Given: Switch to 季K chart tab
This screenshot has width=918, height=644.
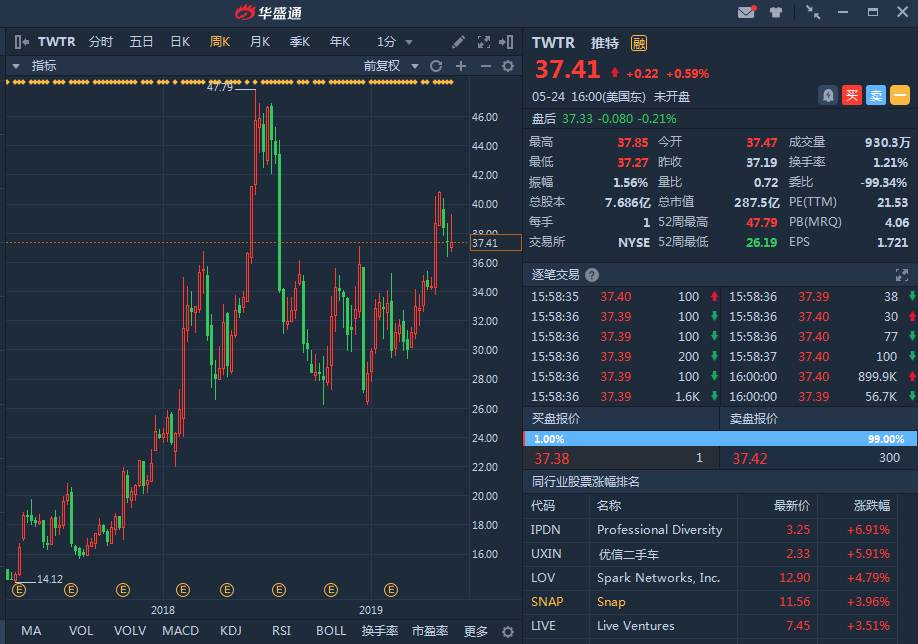Looking at the screenshot, I should [299, 42].
